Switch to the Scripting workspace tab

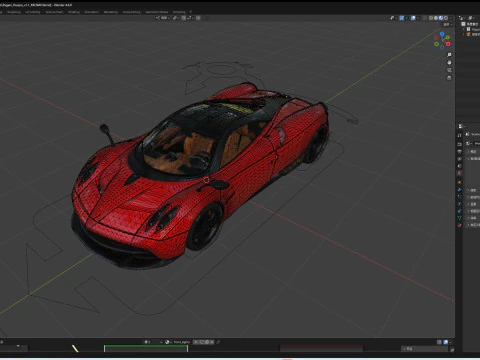point(179,12)
